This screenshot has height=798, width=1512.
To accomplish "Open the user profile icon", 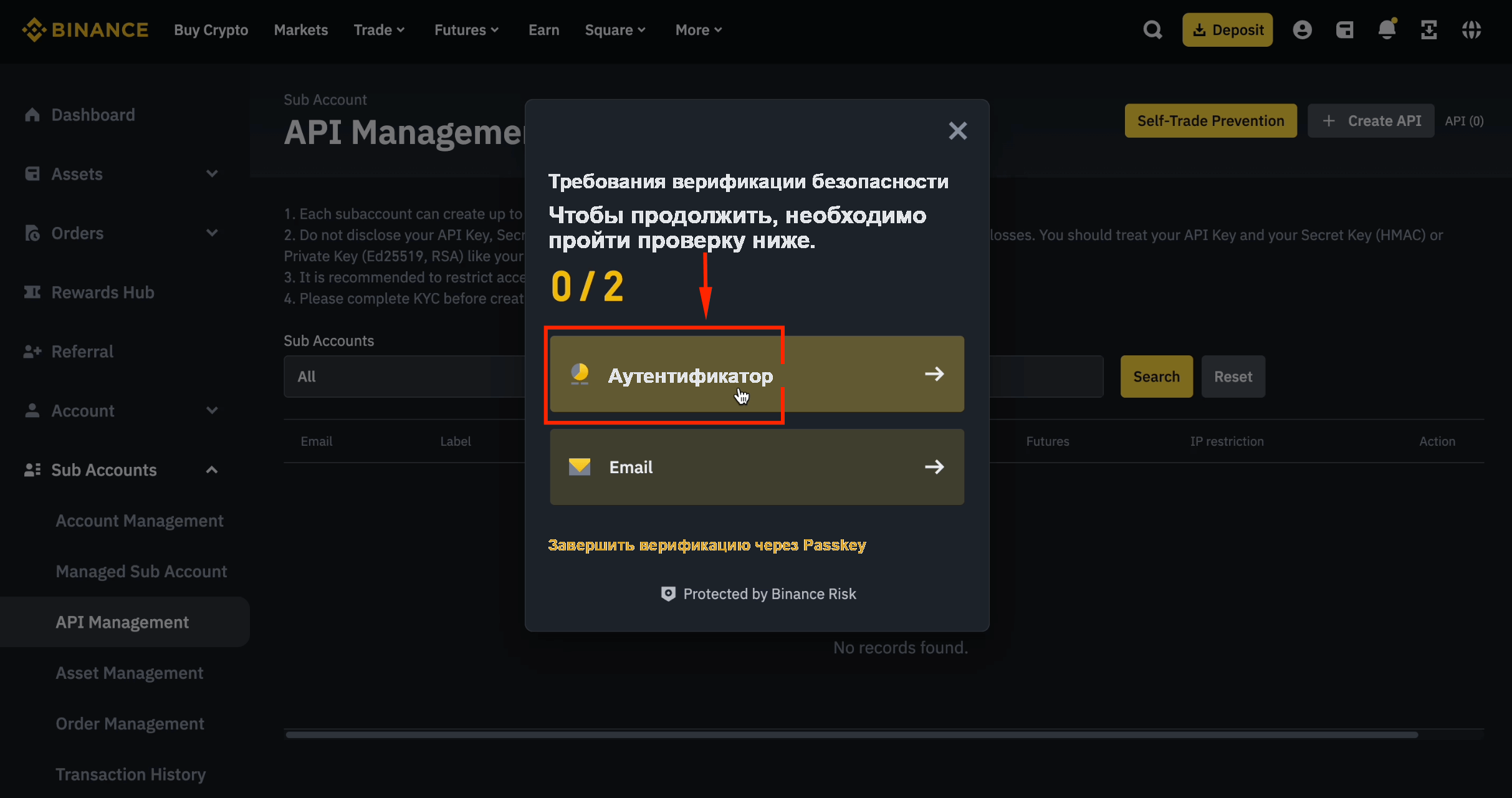I will point(1302,30).
